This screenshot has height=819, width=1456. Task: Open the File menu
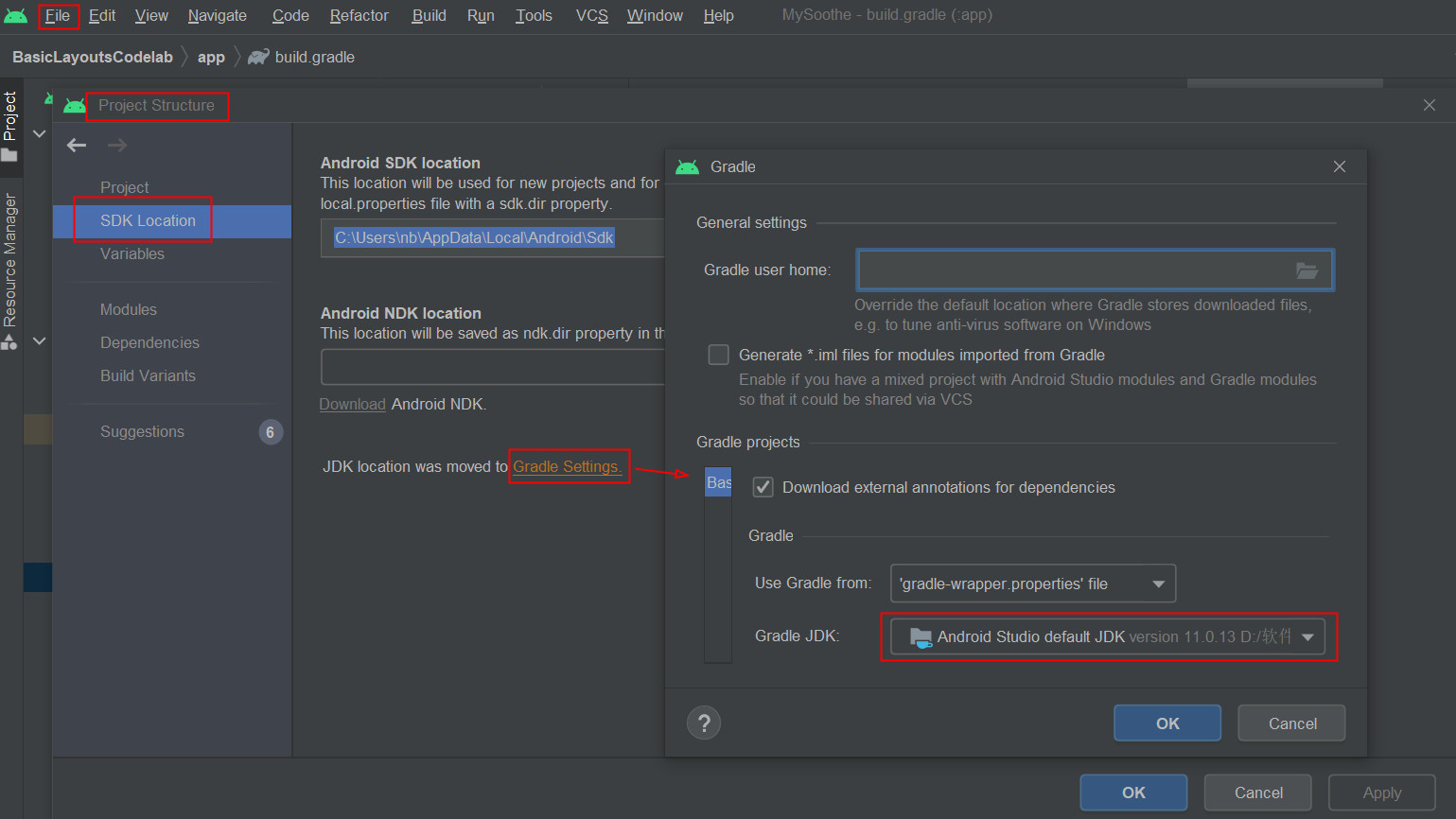(x=57, y=16)
